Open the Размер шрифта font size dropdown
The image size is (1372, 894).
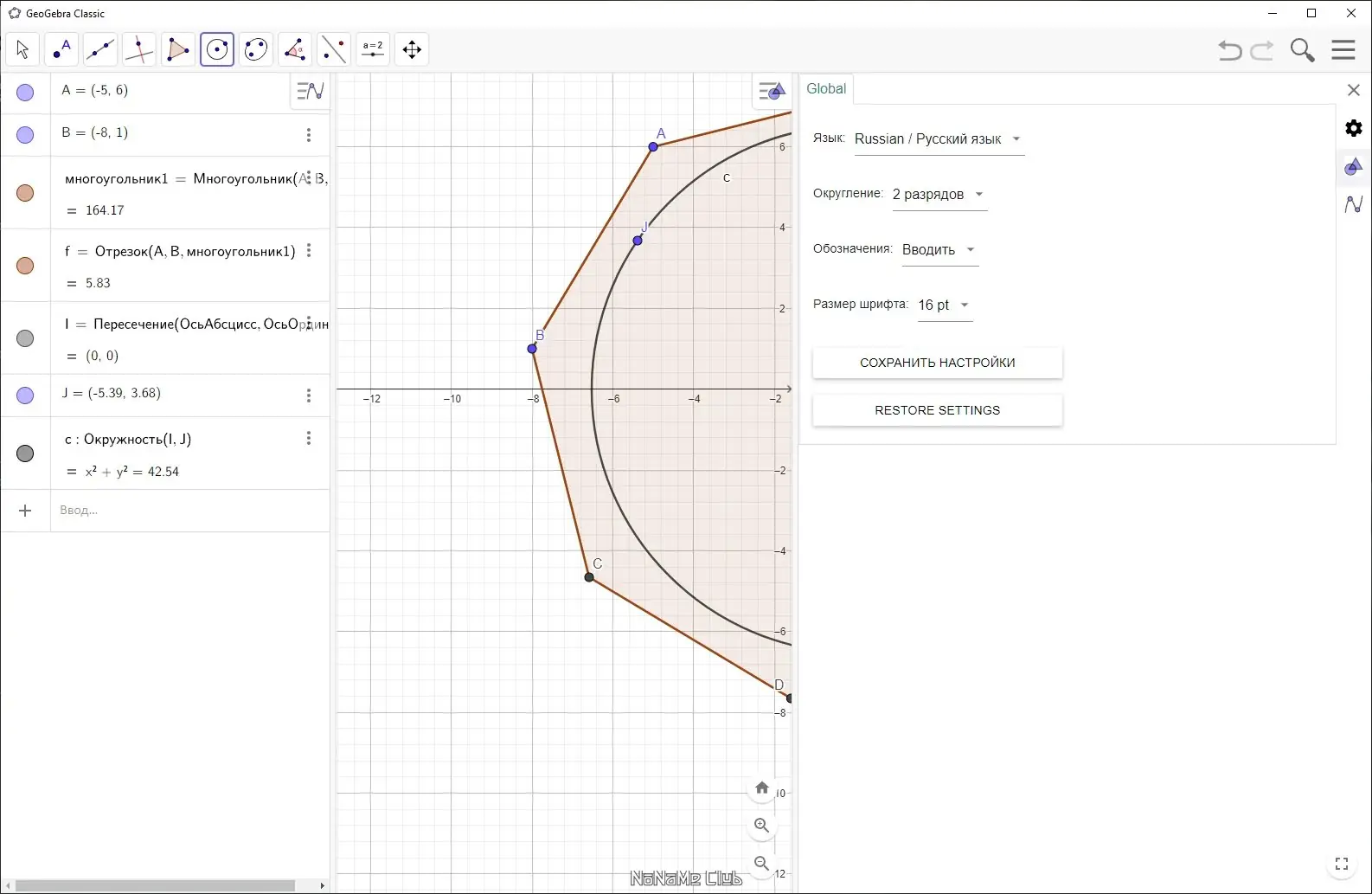[945, 306]
